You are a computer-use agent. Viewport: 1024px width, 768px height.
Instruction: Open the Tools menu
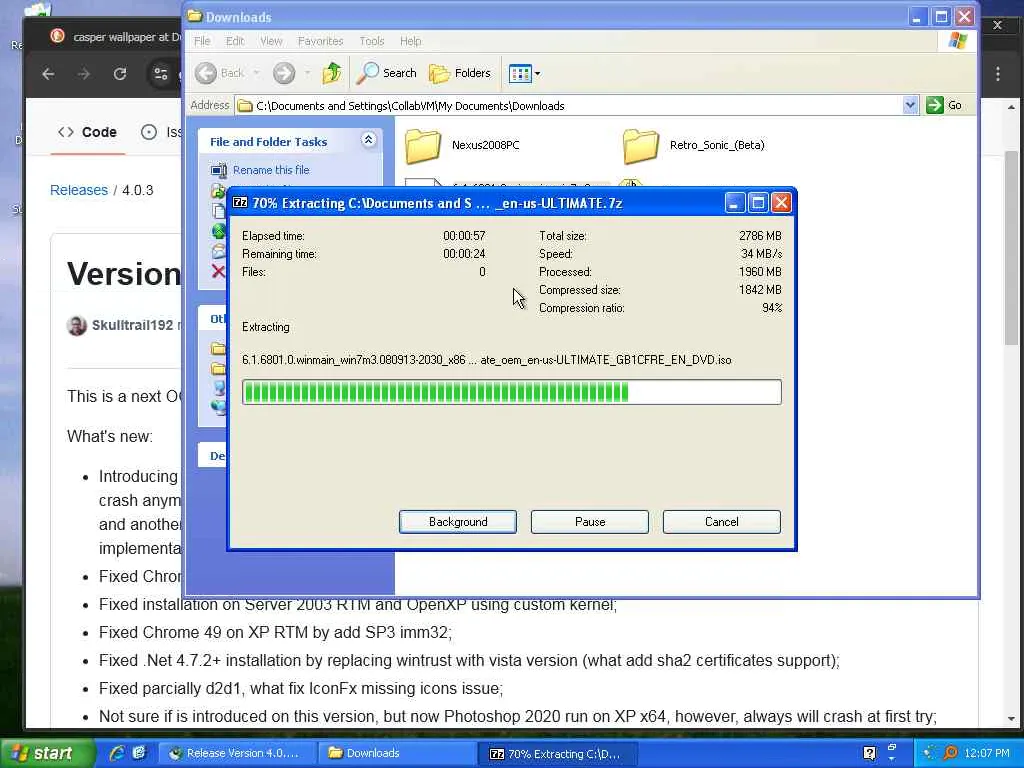tap(372, 41)
